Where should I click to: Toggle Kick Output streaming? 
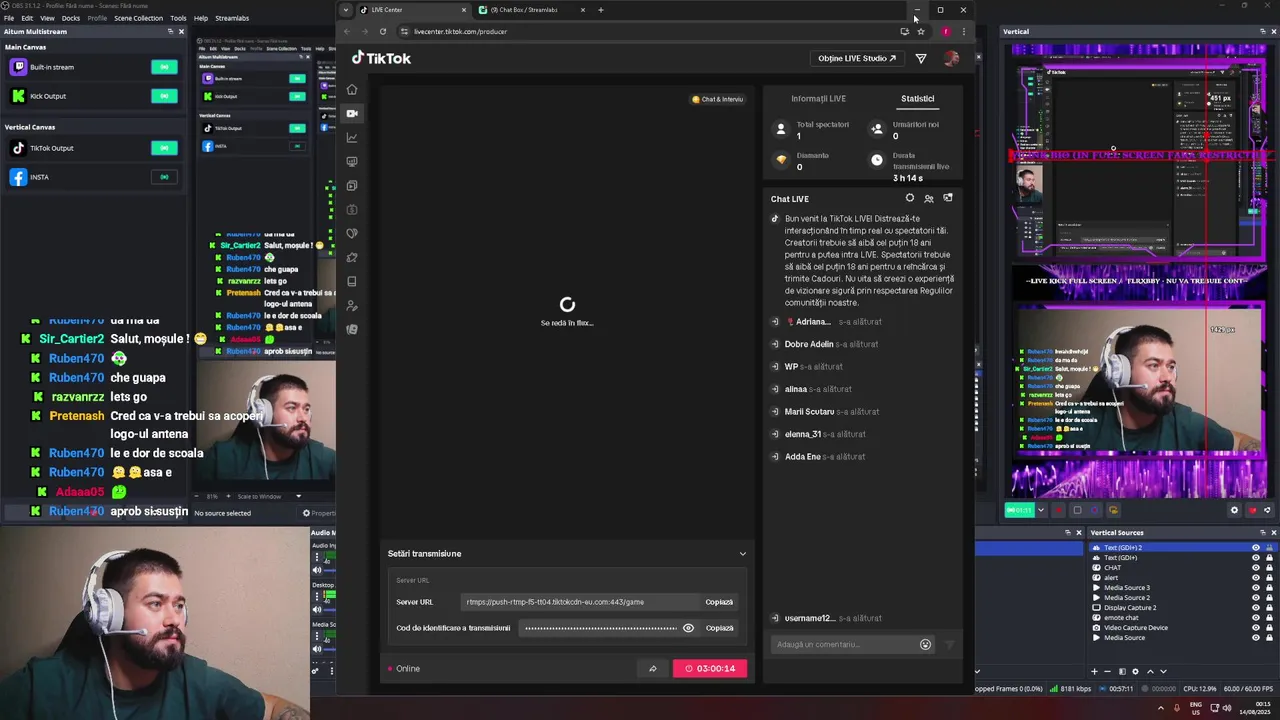[x=164, y=96]
